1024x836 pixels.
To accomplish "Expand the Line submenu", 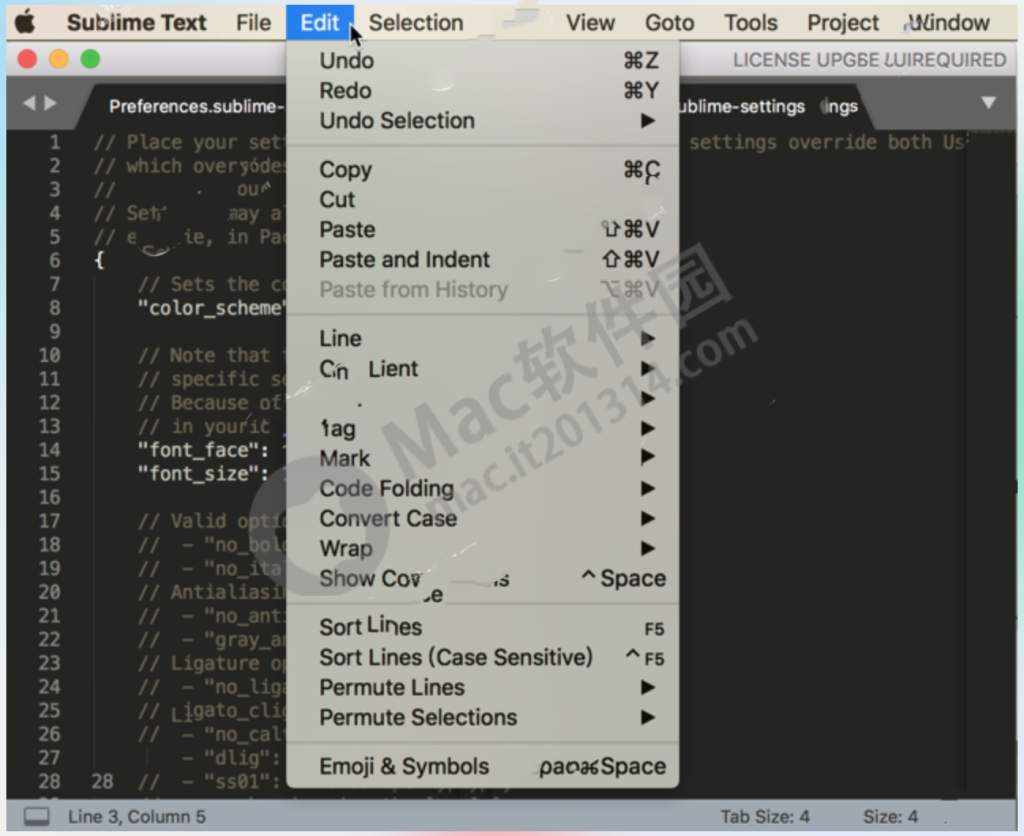I will (483, 338).
